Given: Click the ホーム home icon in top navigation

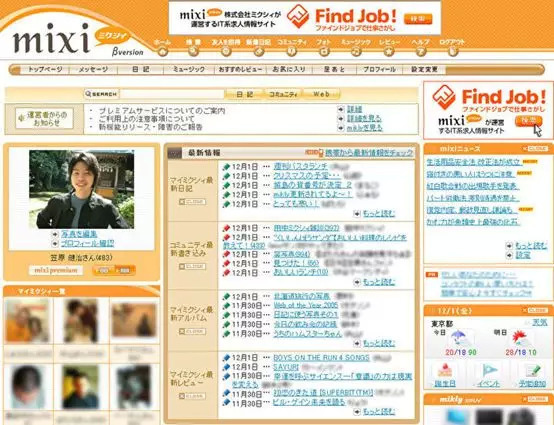Looking at the screenshot, I should (x=163, y=52).
